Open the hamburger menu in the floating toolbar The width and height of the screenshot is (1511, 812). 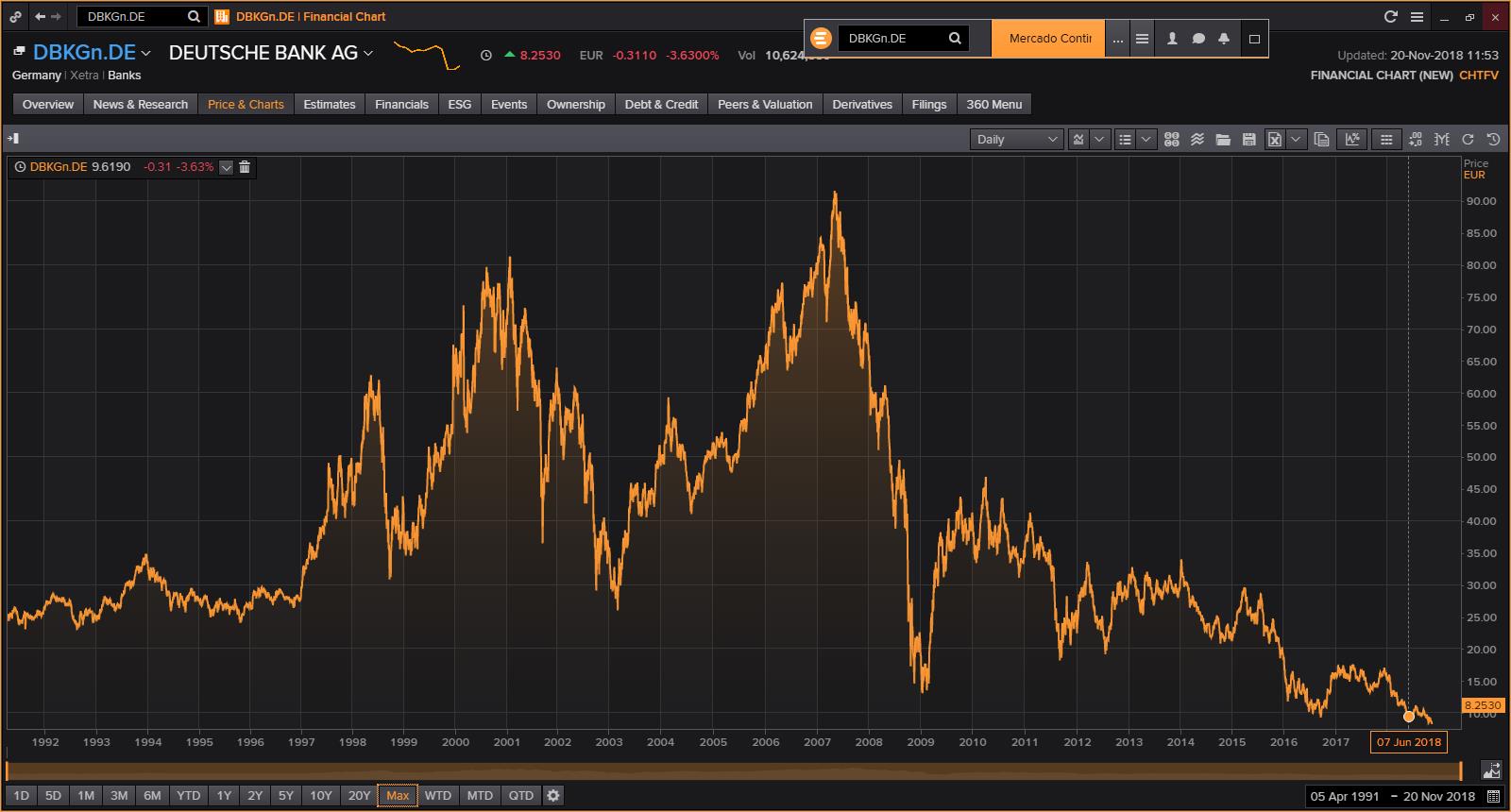(x=1142, y=40)
